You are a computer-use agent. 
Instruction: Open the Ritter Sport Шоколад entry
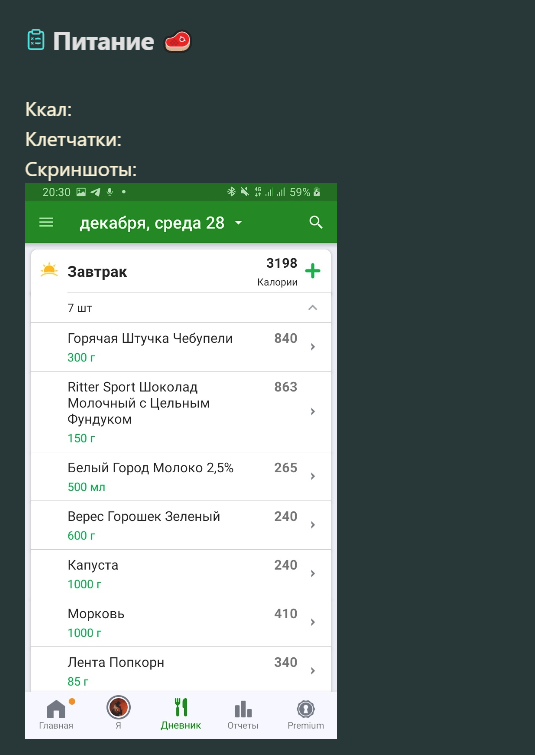tap(181, 412)
